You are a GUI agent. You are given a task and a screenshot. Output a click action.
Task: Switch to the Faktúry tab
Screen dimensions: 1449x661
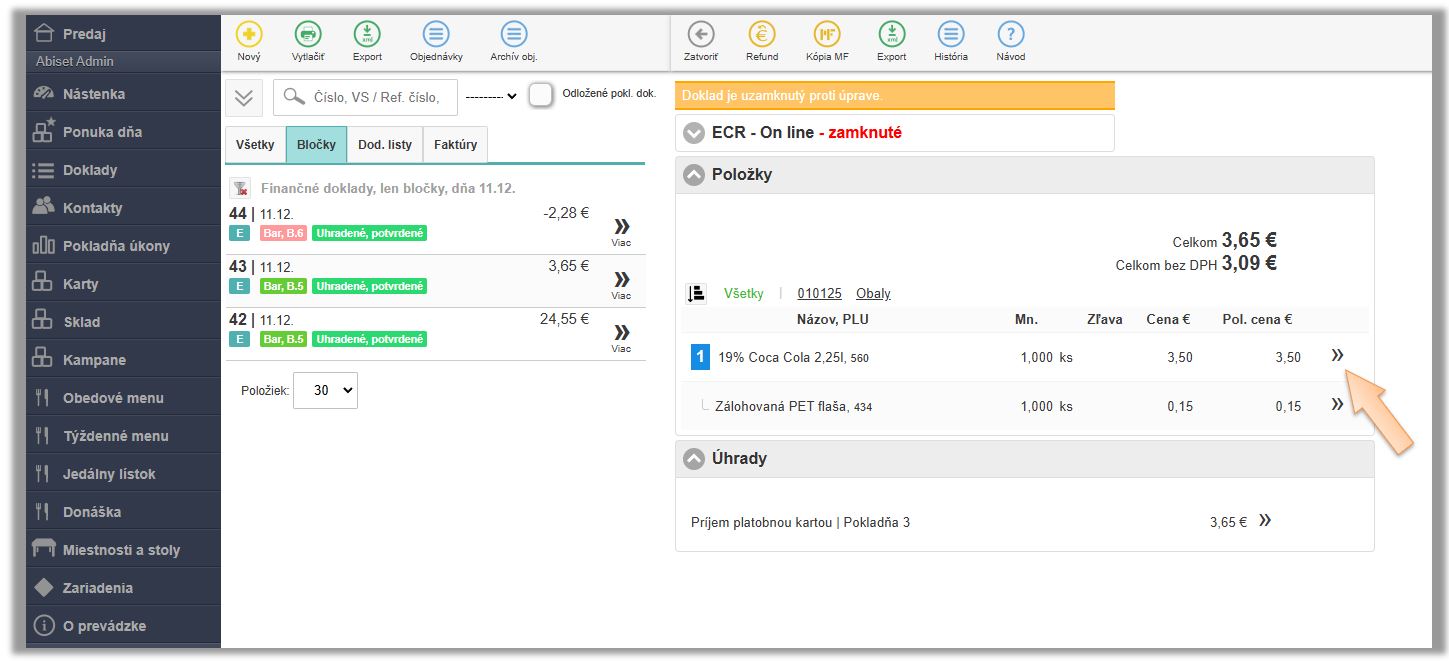pyautogui.click(x=455, y=145)
